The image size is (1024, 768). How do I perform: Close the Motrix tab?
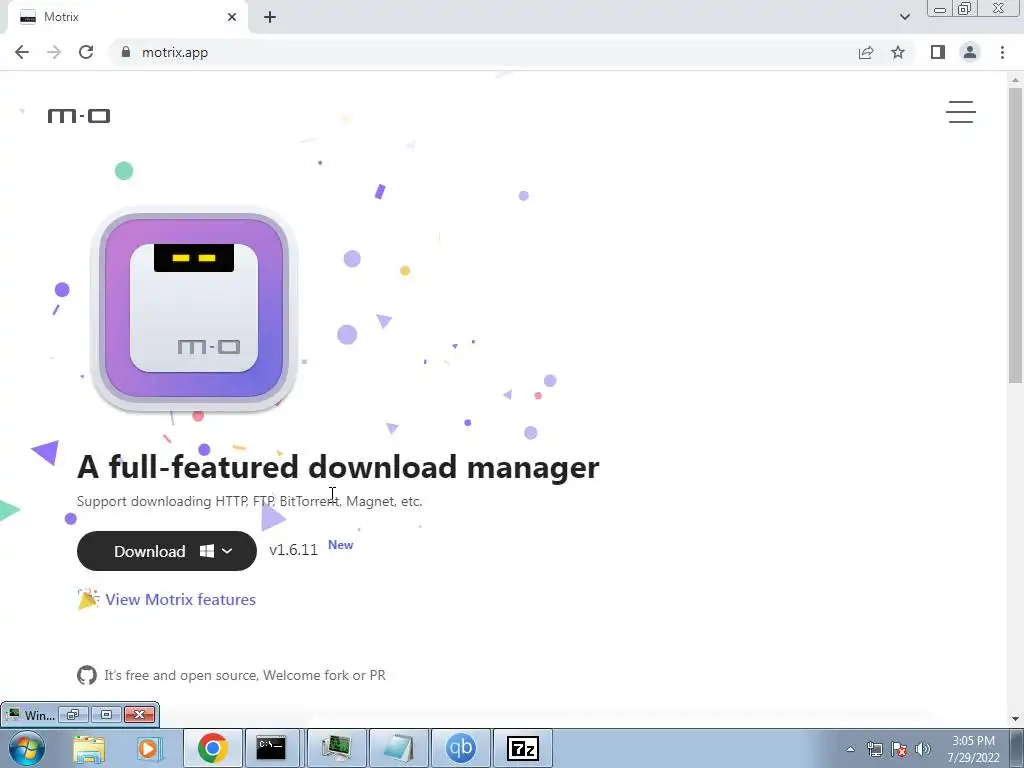[232, 17]
